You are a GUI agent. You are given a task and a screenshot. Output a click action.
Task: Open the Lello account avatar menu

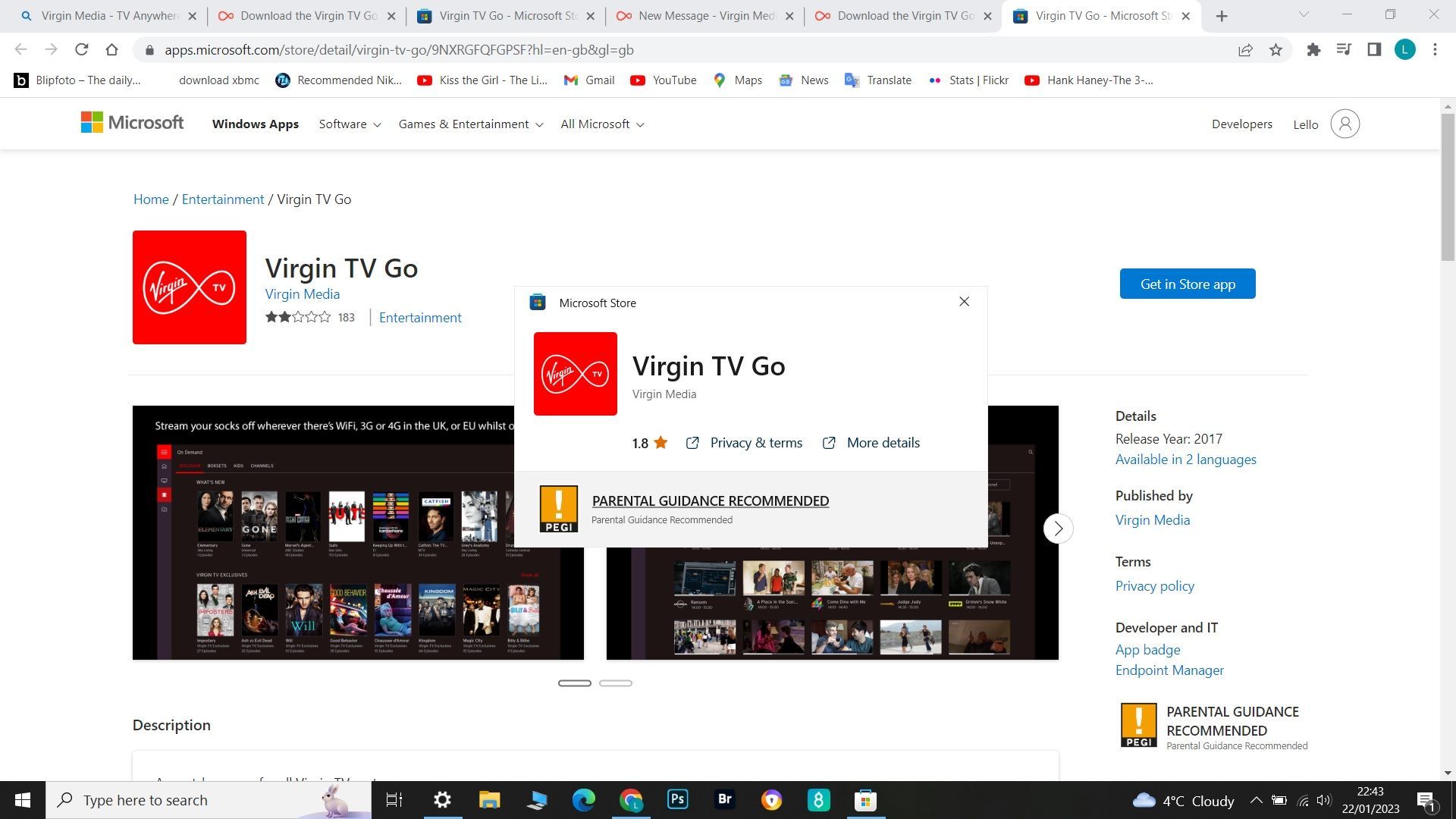point(1345,123)
